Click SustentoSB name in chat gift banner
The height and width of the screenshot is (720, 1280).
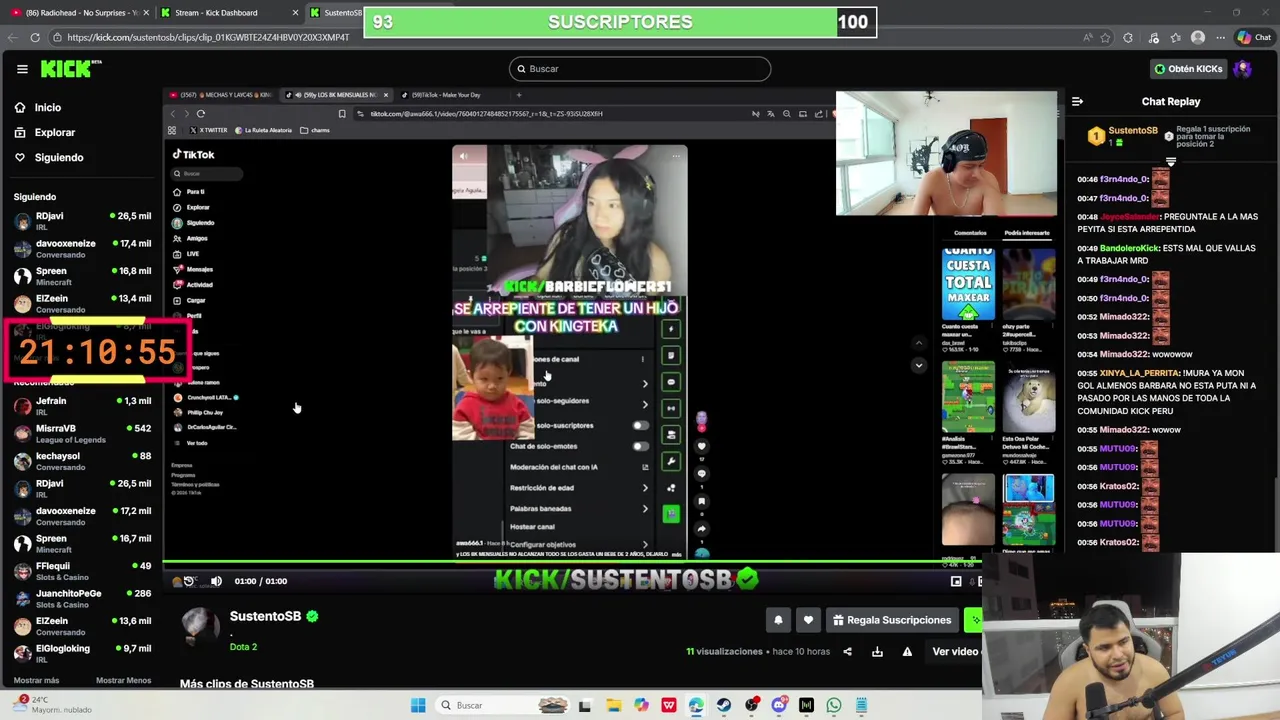click(x=1132, y=131)
